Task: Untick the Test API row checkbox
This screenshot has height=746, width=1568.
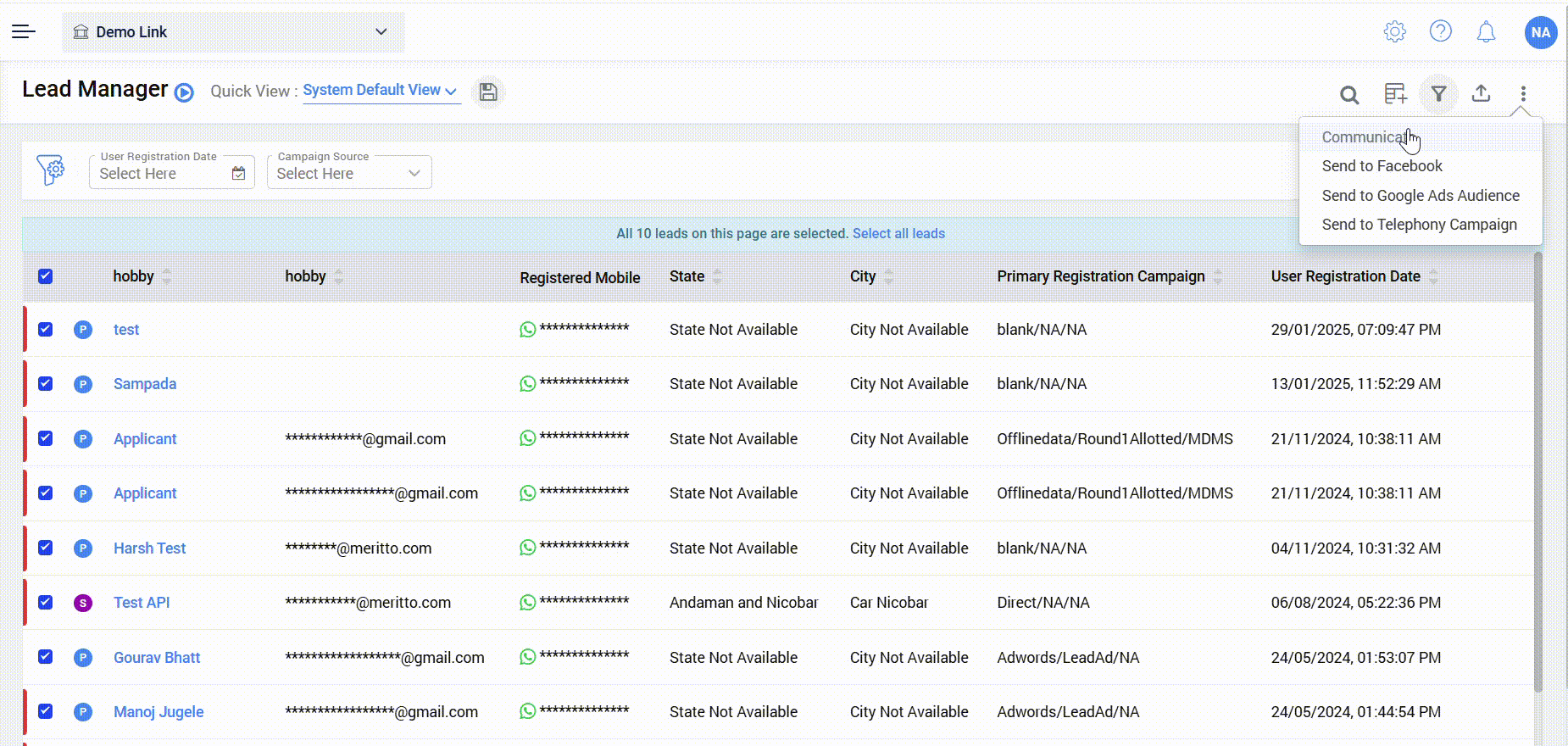Action: (46, 603)
